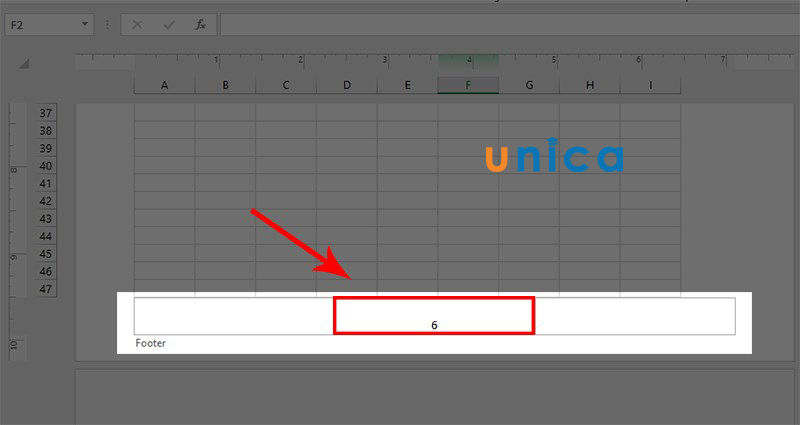800x425 pixels.
Task: Select column A header
Action: tap(164, 85)
